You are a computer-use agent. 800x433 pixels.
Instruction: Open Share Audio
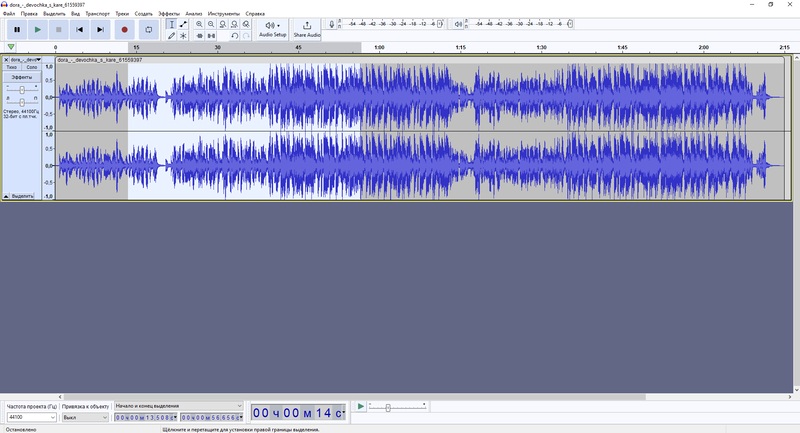coord(306,29)
